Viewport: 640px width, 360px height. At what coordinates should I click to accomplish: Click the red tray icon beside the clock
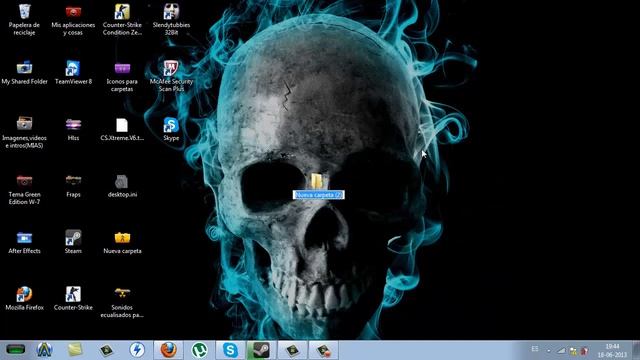pos(584,351)
